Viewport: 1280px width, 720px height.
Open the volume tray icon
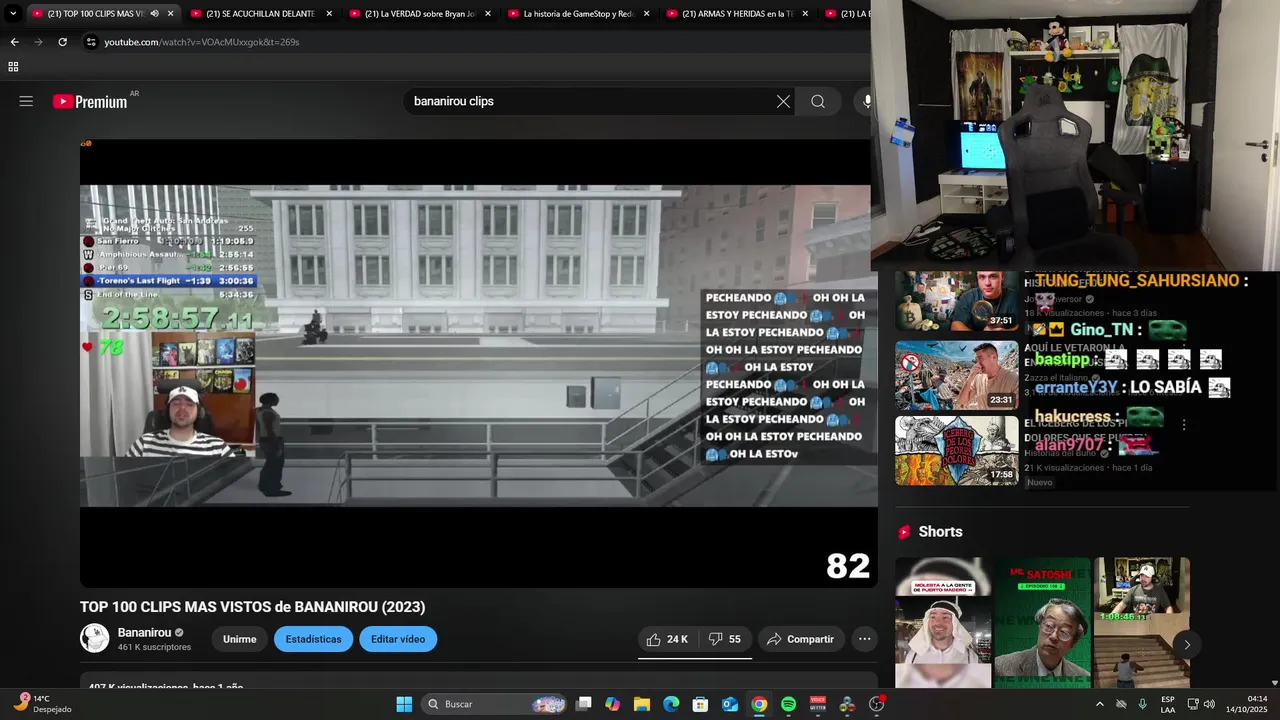(x=1211, y=704)
